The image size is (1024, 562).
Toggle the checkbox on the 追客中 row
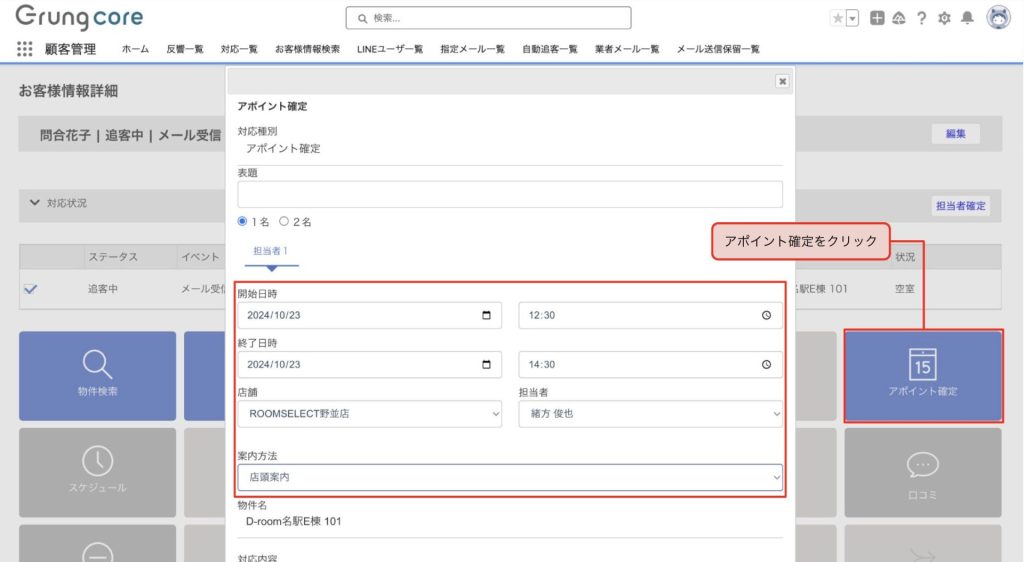click(x=30, y=289)
